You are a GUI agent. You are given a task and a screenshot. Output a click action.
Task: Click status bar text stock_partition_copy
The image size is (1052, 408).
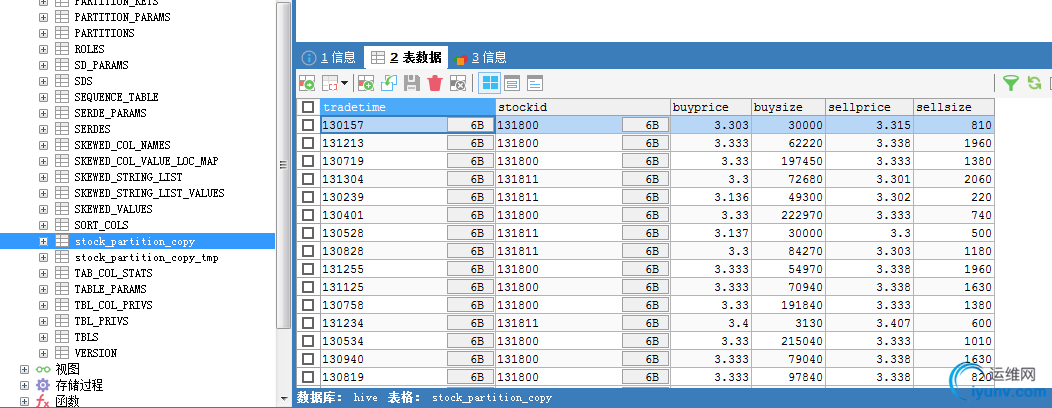tap(492, 397)
